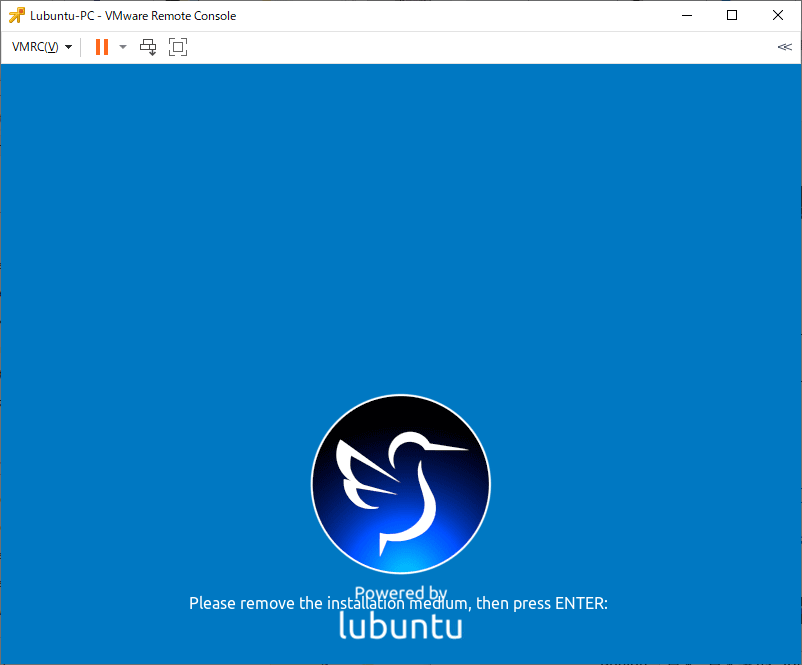The height and width of the screenshot is (665, 802).
Task: Pause the virtual machine with the orange button
Action: click(x=102, y=47)
